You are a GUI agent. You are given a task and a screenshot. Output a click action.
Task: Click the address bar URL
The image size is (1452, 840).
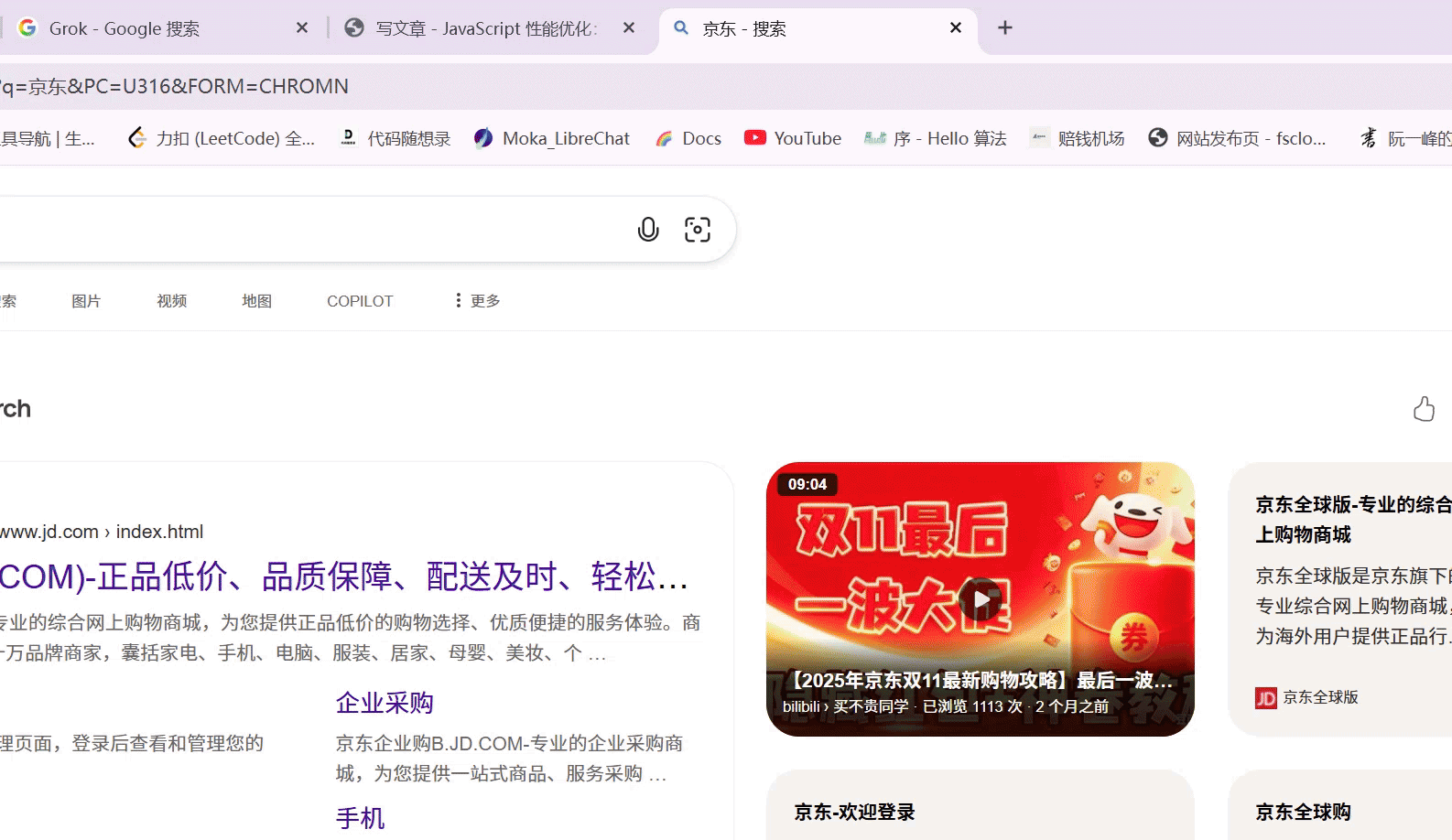(174, 86)
